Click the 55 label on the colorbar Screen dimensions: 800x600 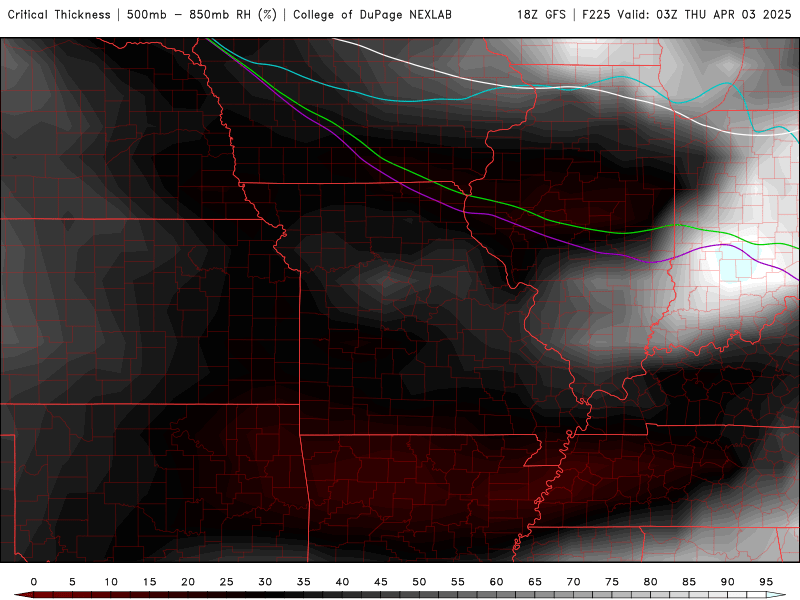458,582
